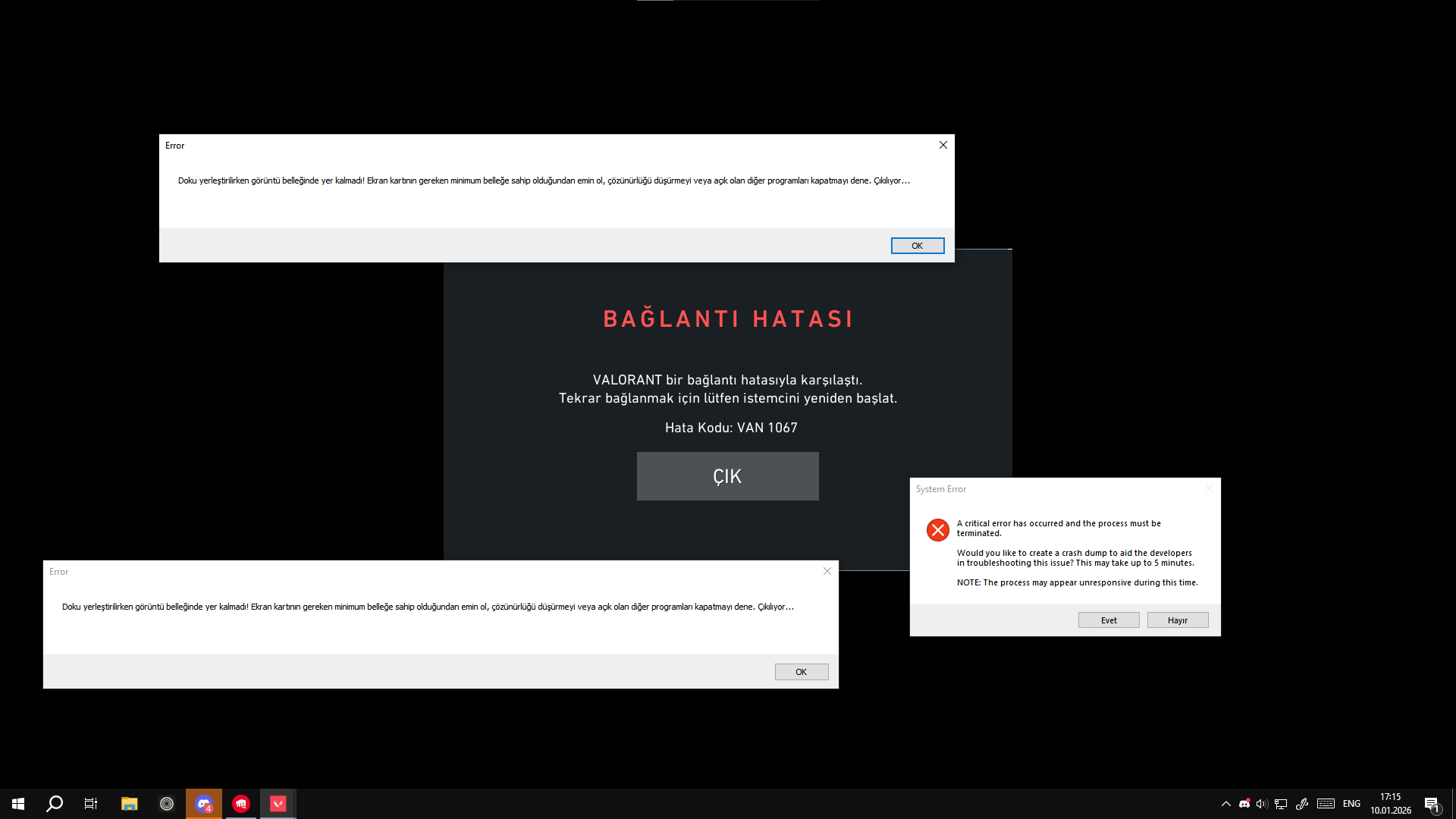Launch File Explorer from the taskbar
The height and width of the screenshot is (819, 1456).
click(x=130, y=804)
